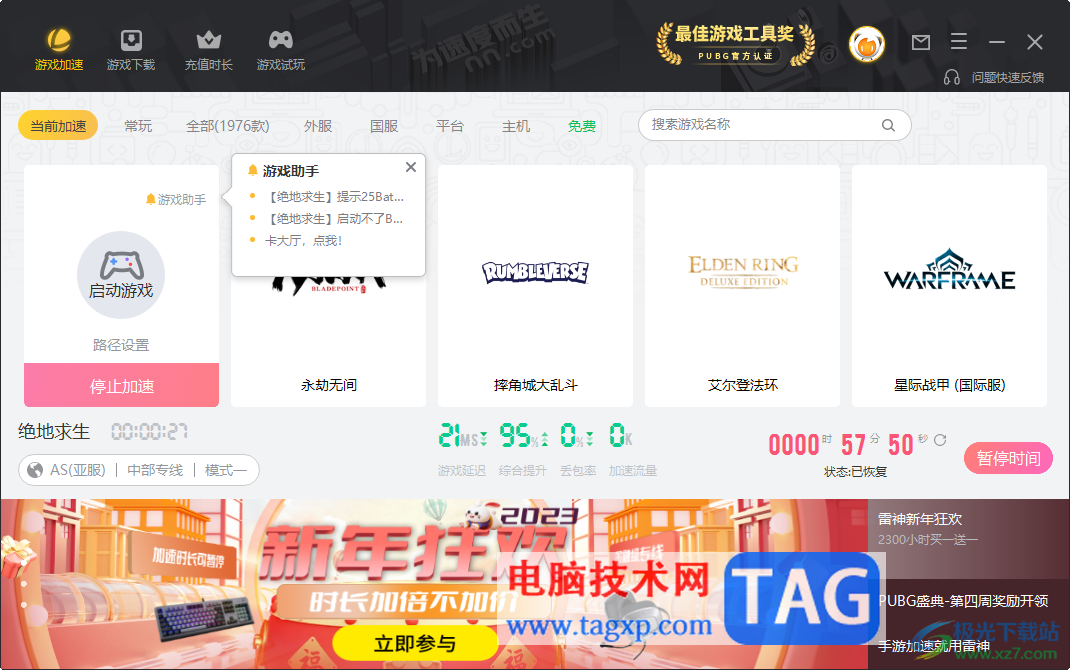Screen dimensions: 1070x670
Task: Open the 游戏试玩 gamepad icon
Action: [x=280, y=40]
